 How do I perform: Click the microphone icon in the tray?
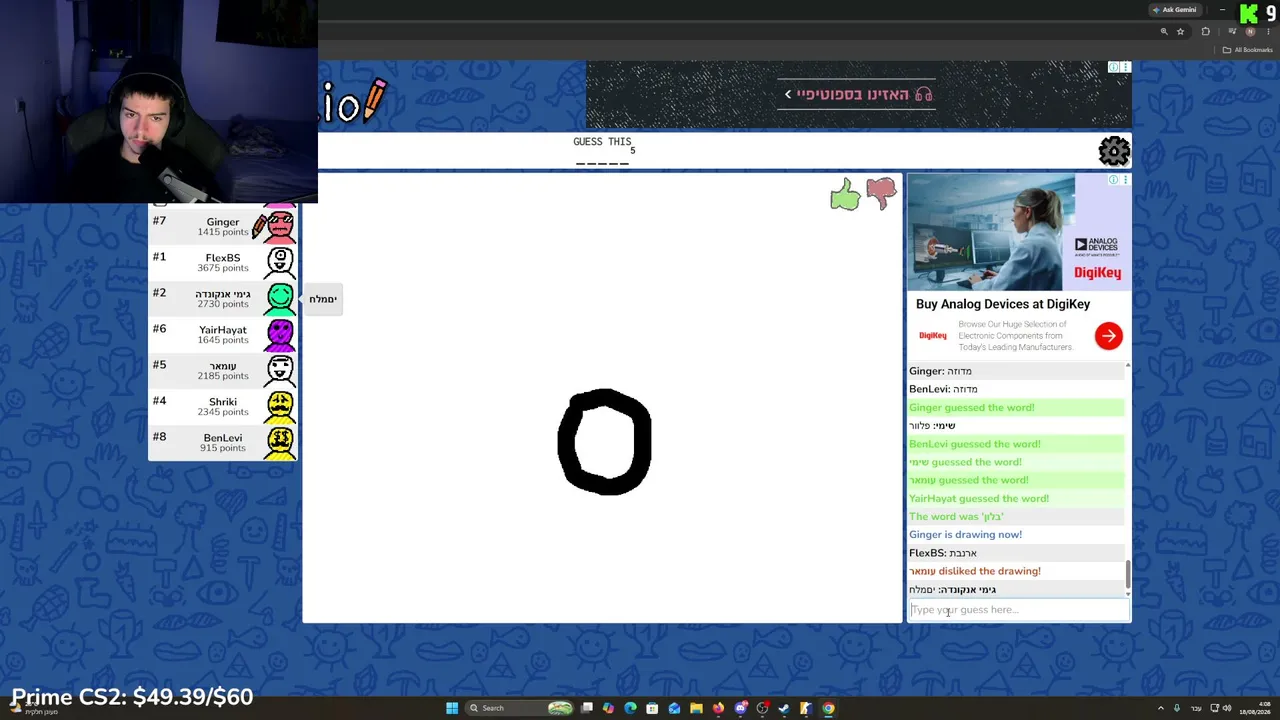point(1177,708)
